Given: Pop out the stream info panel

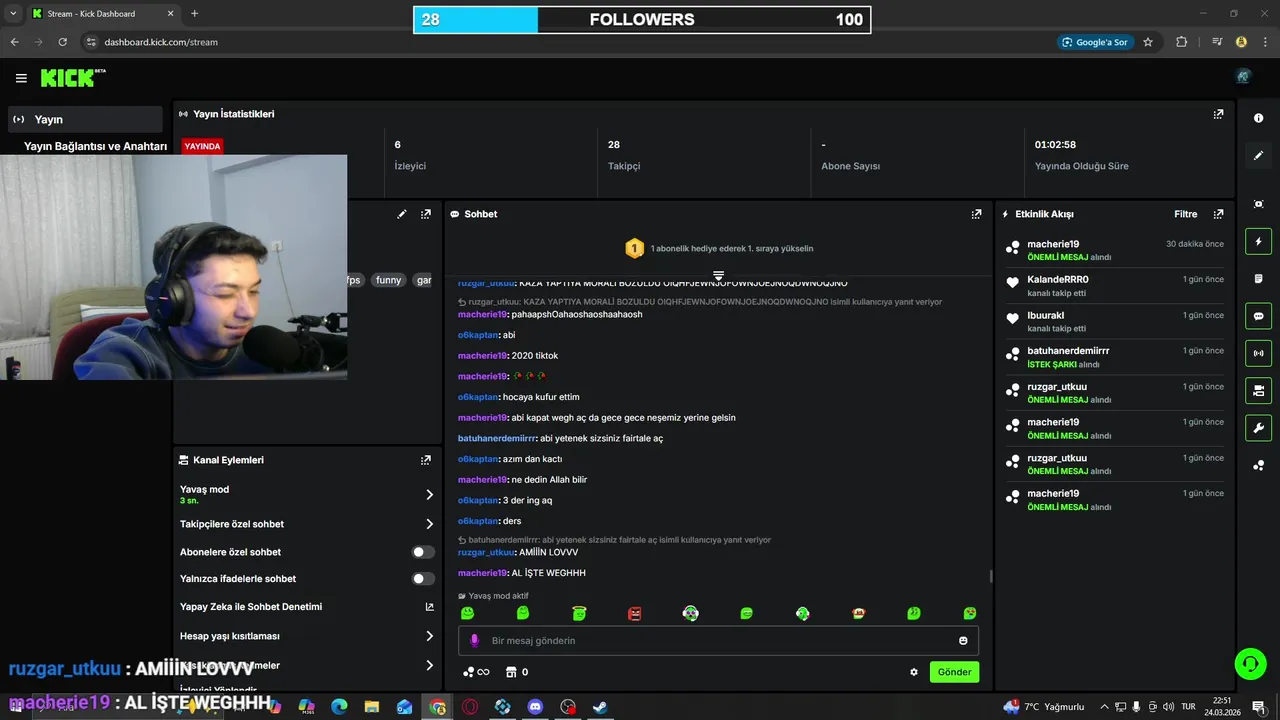Looking at the screenshot, I should click(426, 214).
